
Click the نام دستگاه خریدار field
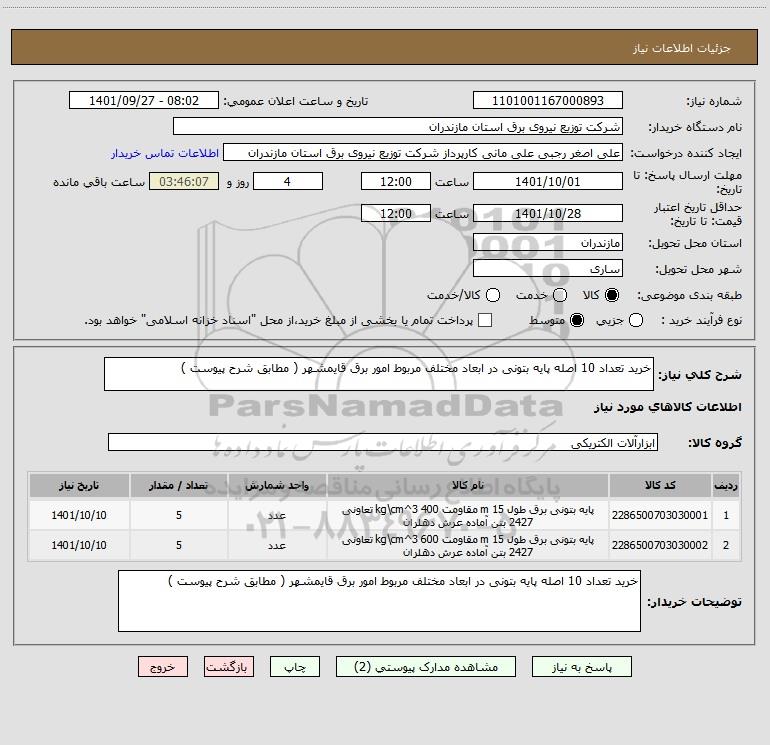pyautogui.click(x=398, y=126)
